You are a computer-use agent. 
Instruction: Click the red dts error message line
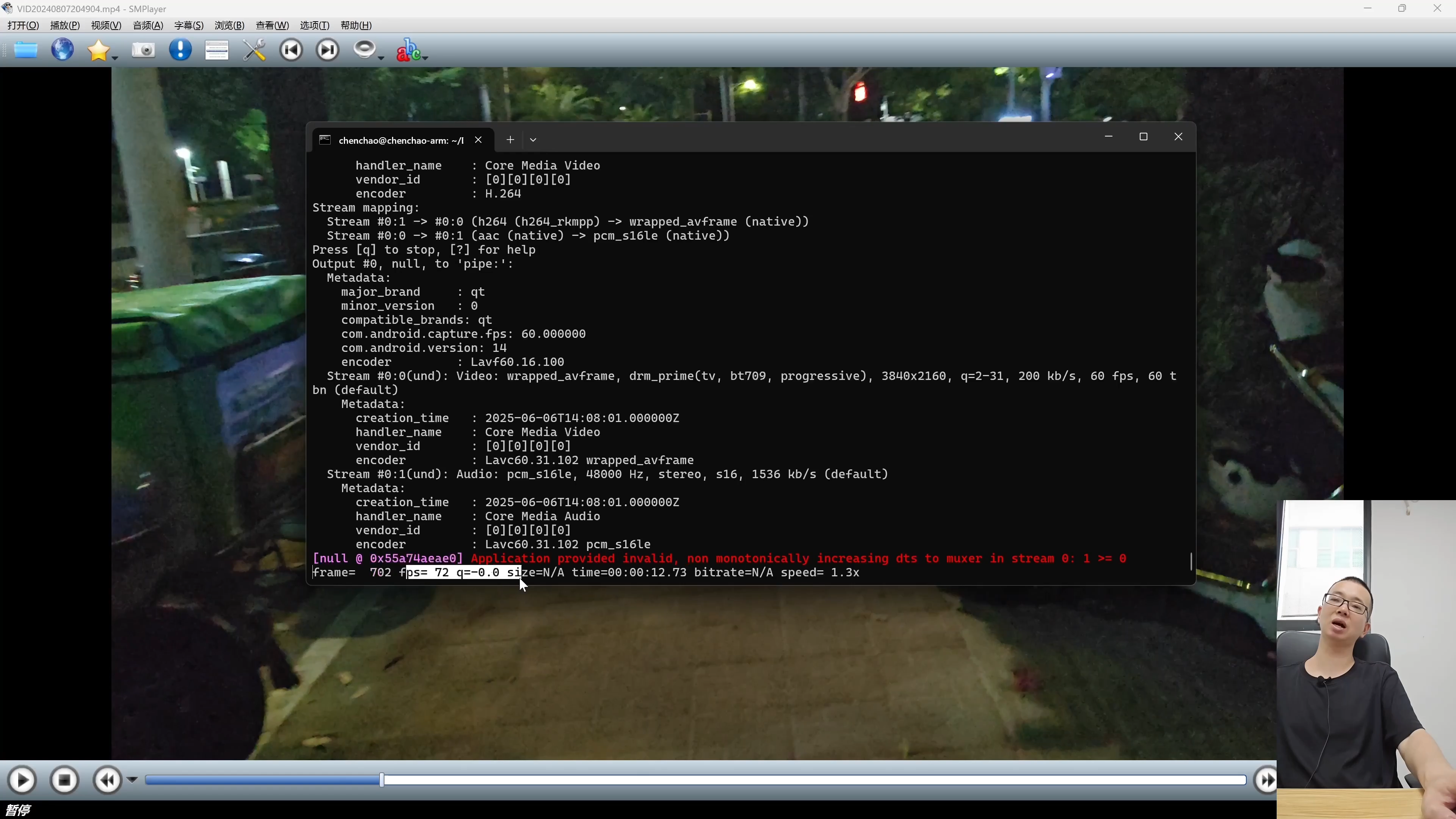click(719, 559)
